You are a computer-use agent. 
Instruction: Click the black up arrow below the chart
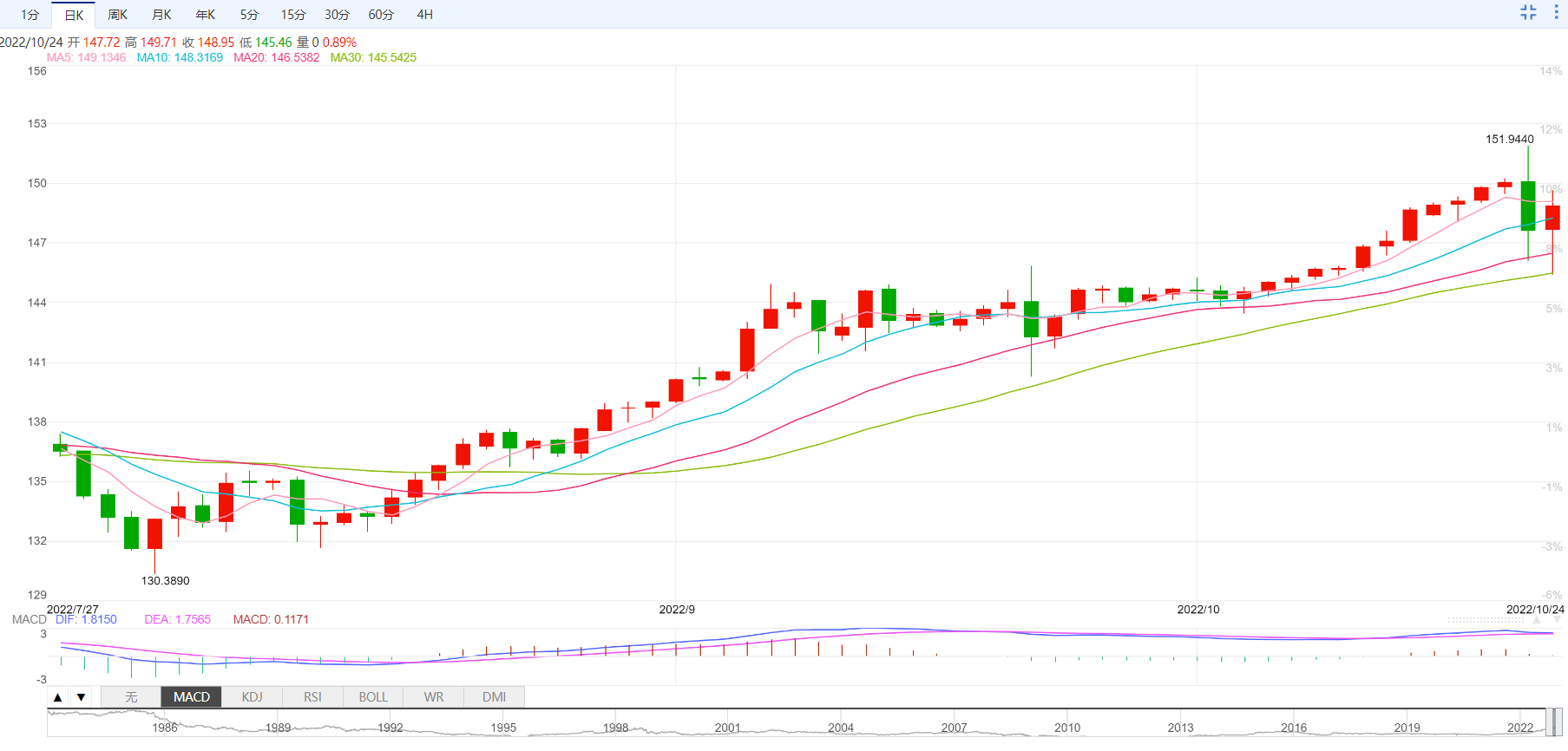pyautogui.click(x=58, y=697)
